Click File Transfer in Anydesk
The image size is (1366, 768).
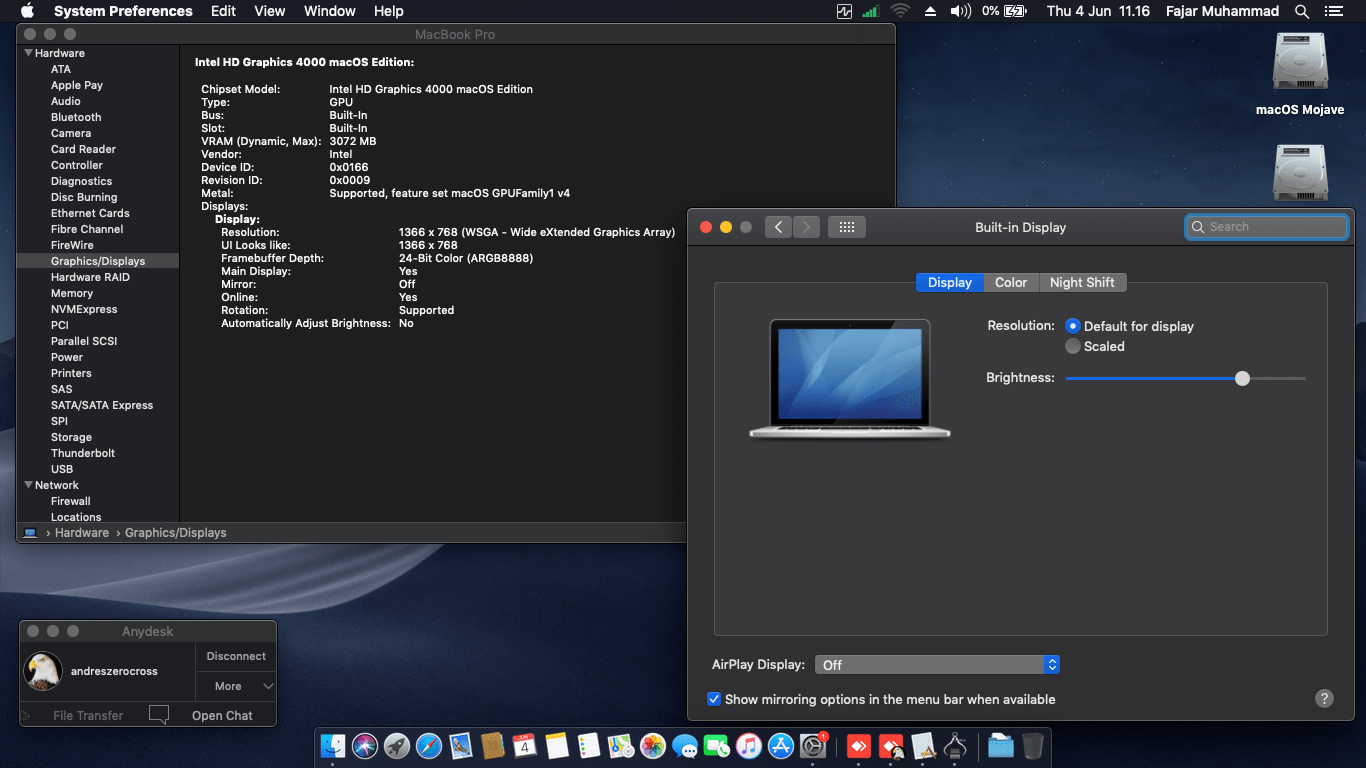click(x=88, y=715)
